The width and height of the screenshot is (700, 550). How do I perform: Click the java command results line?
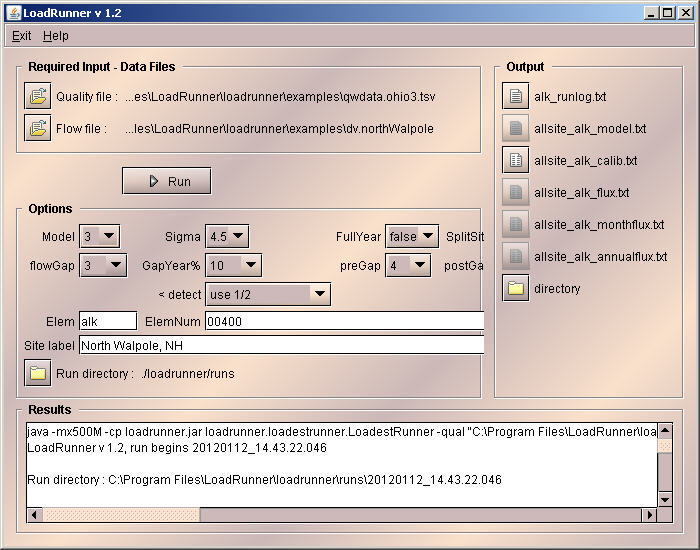[x=342, y=432]
